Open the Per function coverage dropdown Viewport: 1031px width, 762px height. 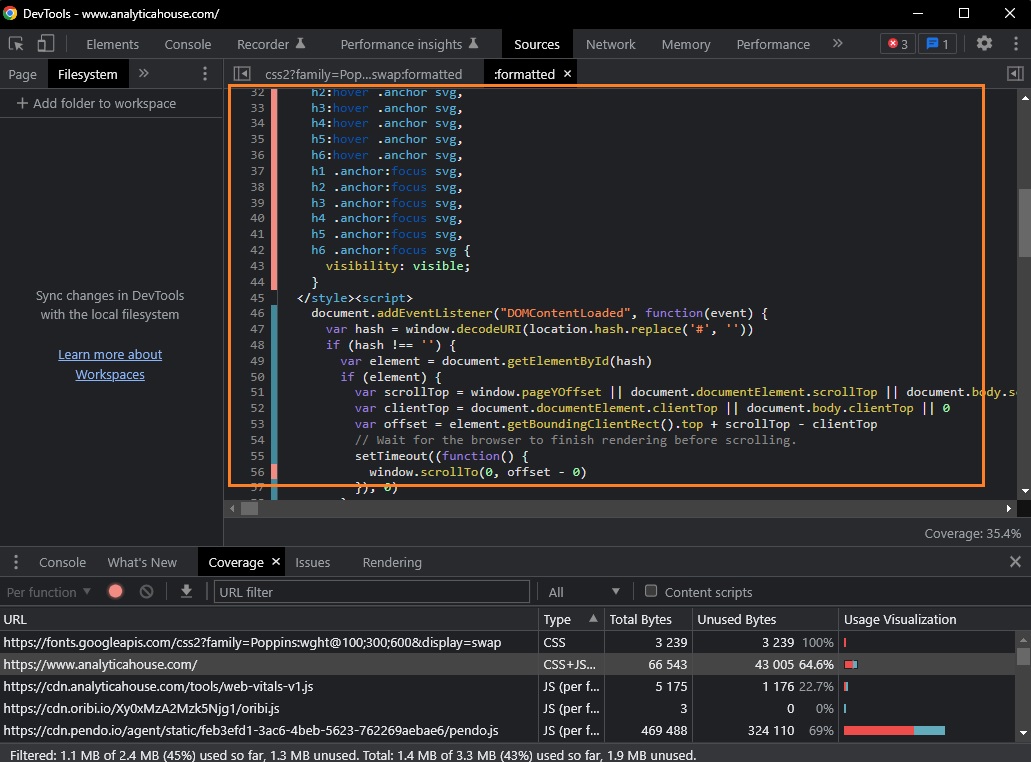(x=49, y=592)
